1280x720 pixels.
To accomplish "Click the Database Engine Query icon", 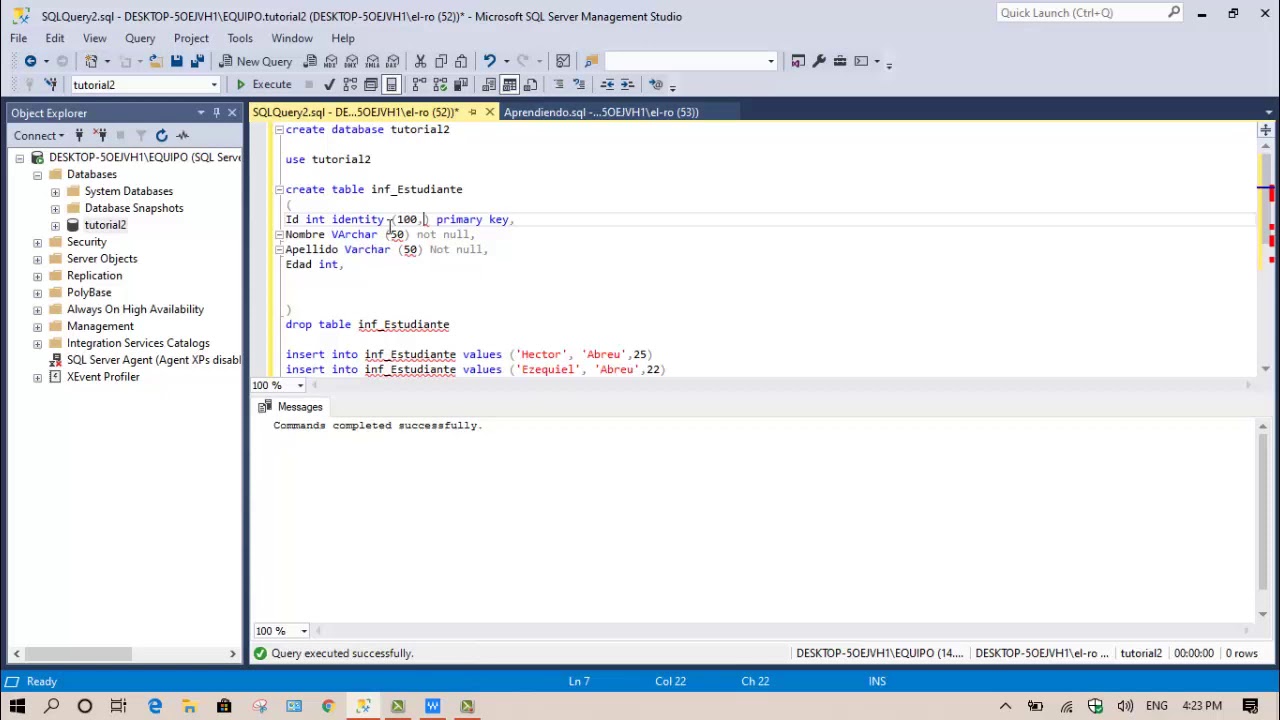I will 310,61.
